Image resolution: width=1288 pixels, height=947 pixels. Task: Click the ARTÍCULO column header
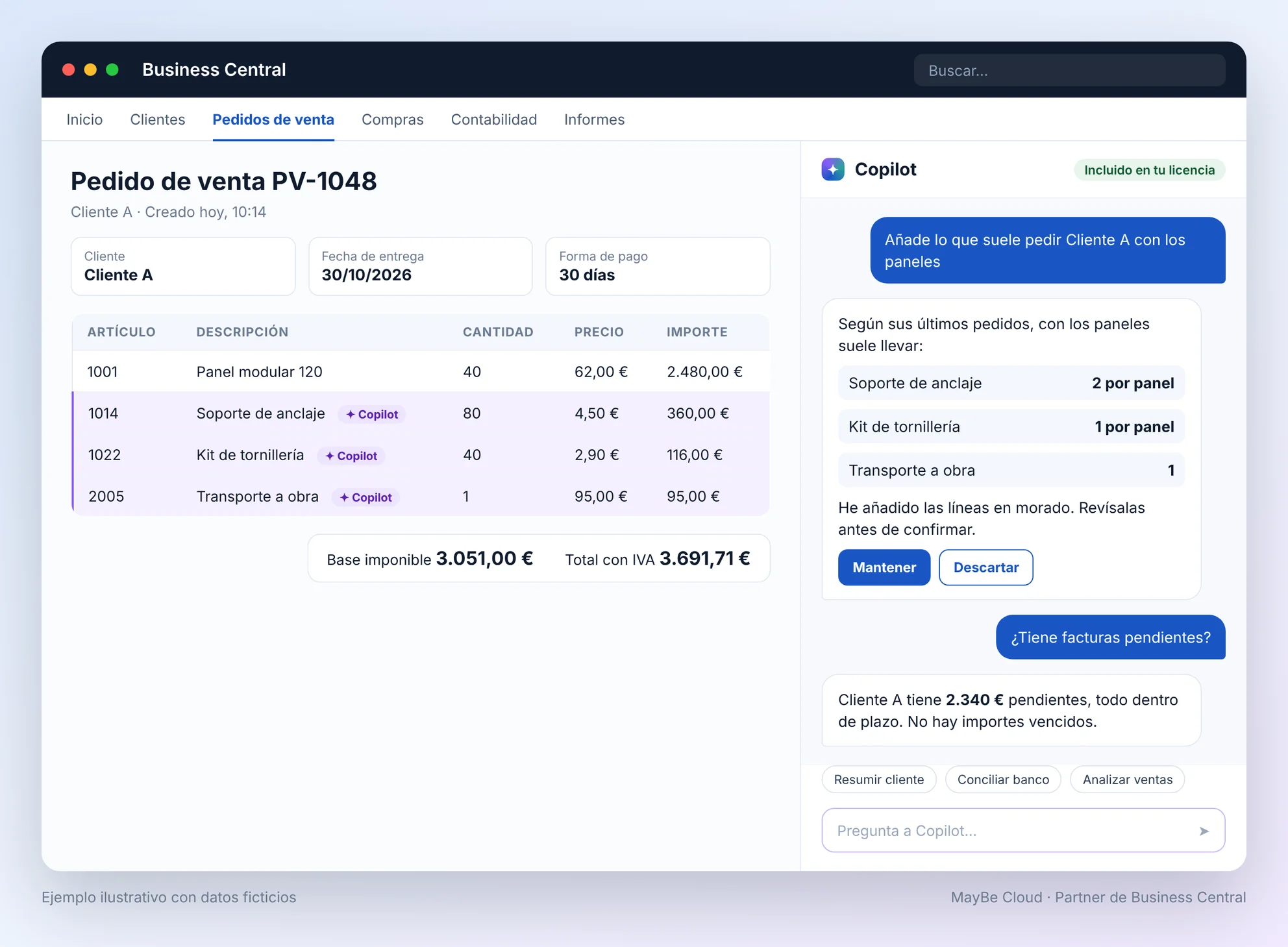[121, 332]
